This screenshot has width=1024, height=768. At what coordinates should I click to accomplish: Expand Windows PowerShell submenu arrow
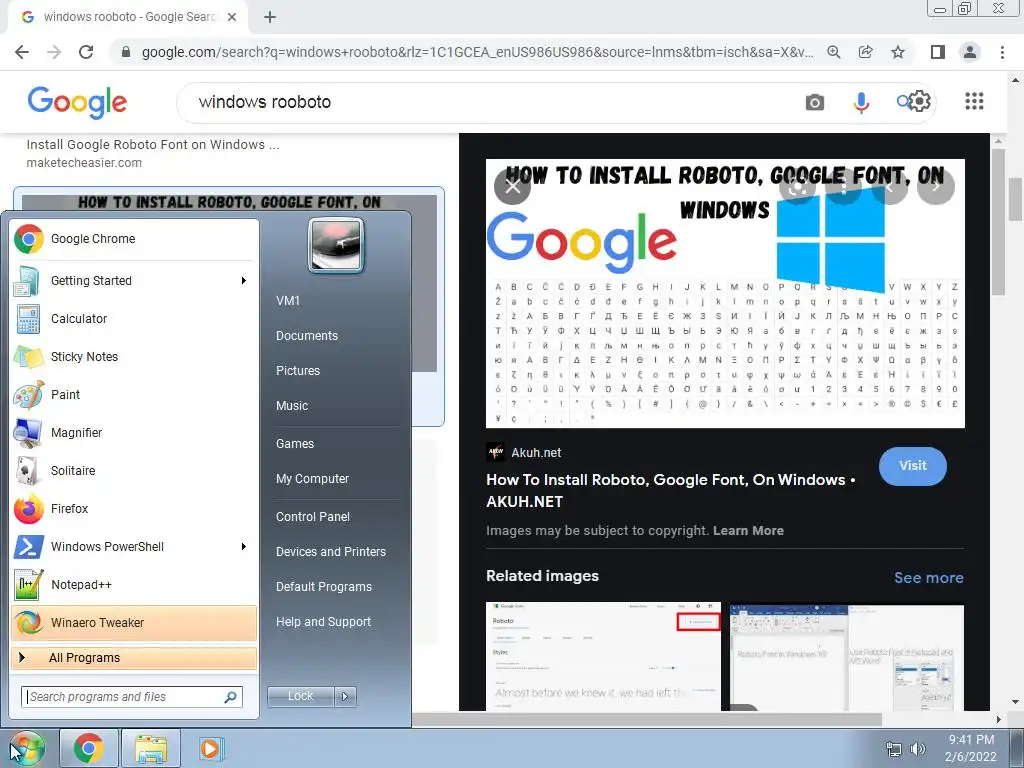[244, 547]
